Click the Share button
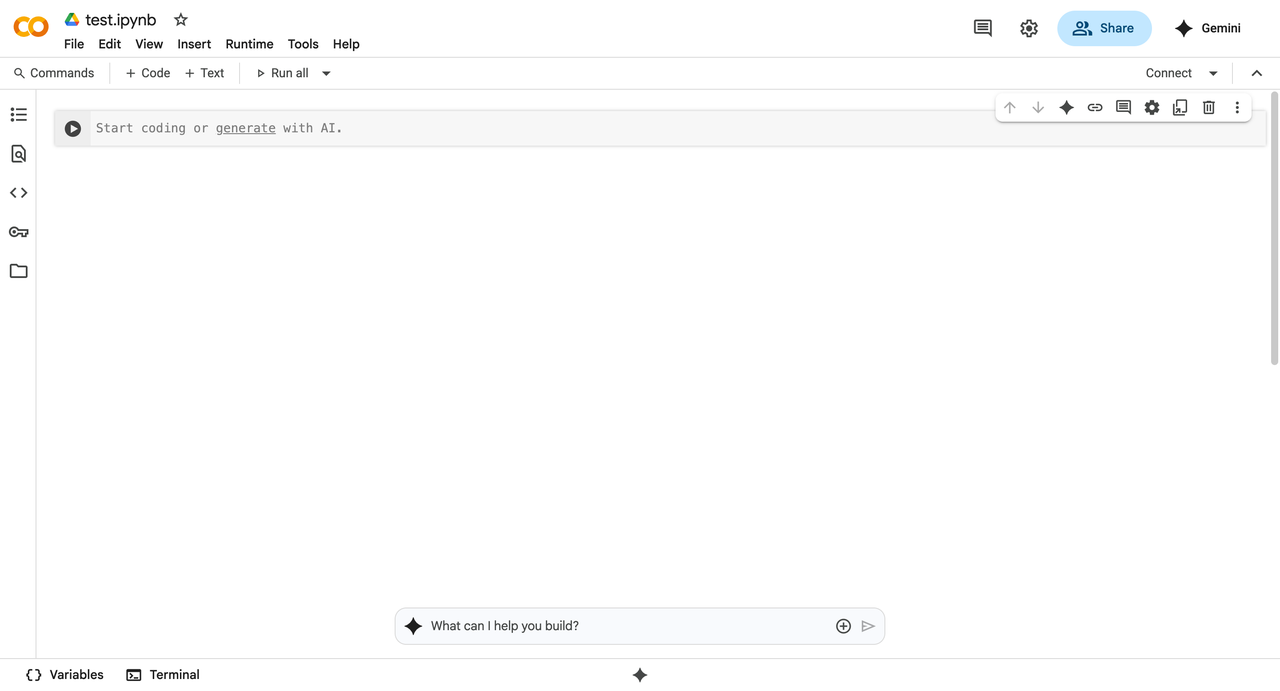The height and width of the screenshot is (691, 1280). point(1104,28)
